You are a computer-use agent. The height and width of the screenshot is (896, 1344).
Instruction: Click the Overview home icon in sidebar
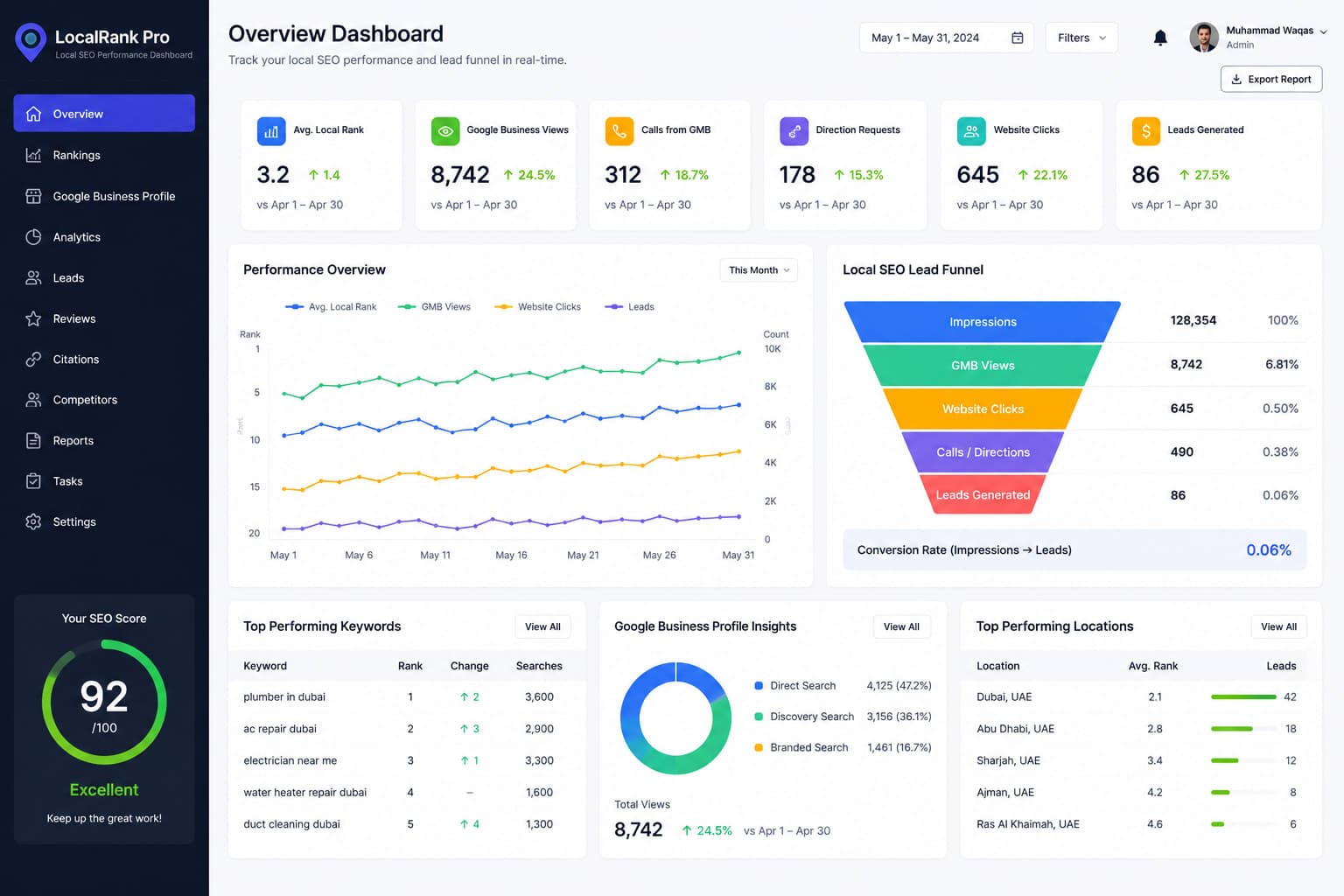pyautogui.click(x=33, y=114)
